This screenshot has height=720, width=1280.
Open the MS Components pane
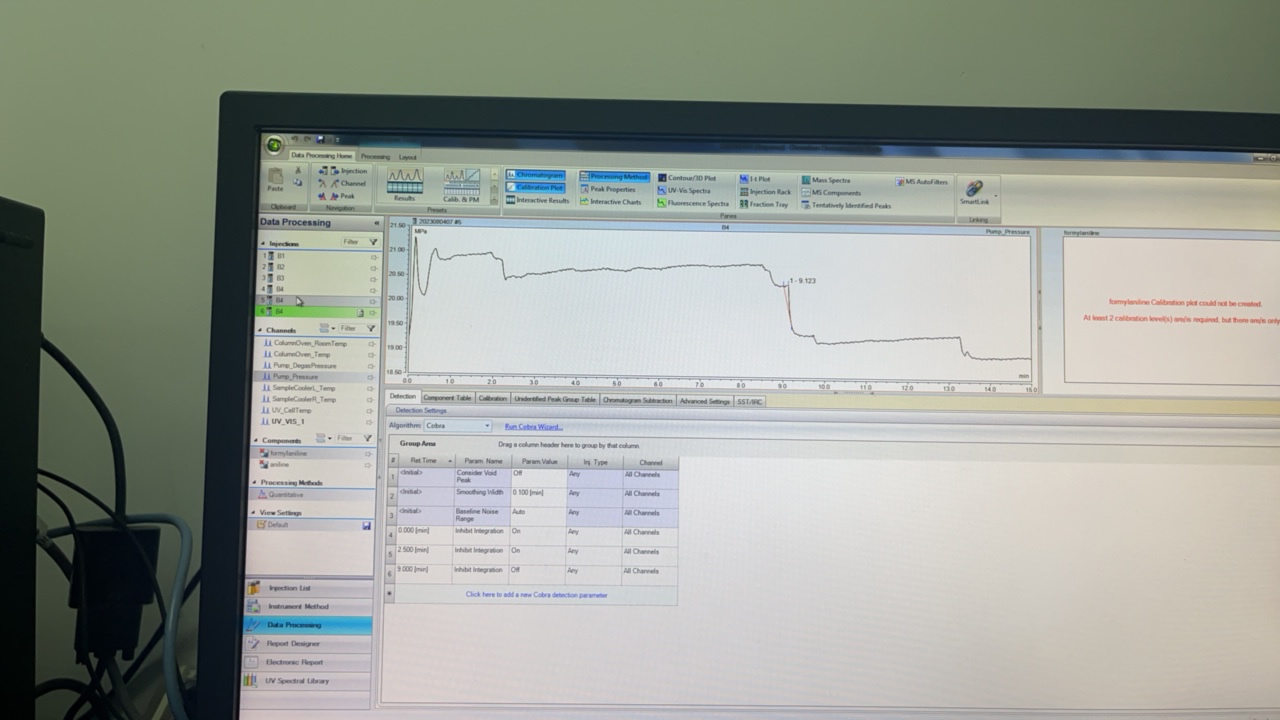[830, 193]
